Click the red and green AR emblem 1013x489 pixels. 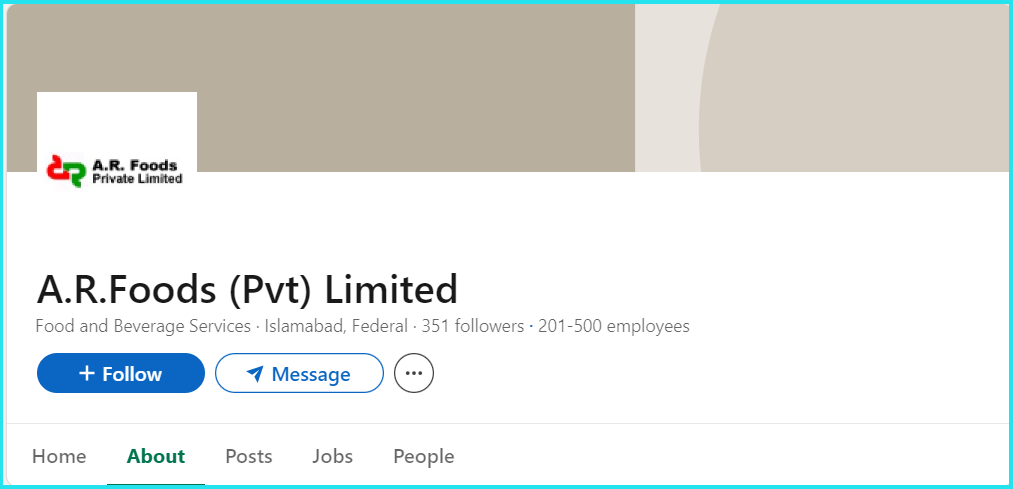(67, 171)
